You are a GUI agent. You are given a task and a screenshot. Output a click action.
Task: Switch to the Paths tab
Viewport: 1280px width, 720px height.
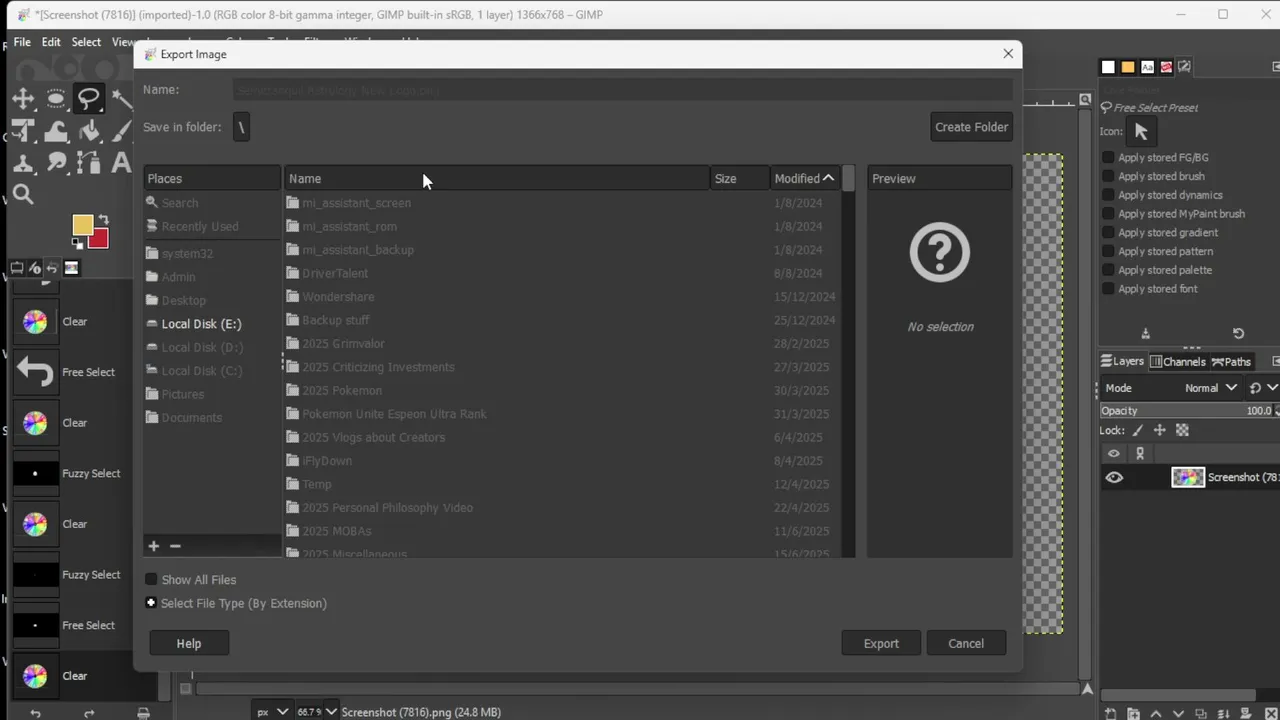[1231, 362]
